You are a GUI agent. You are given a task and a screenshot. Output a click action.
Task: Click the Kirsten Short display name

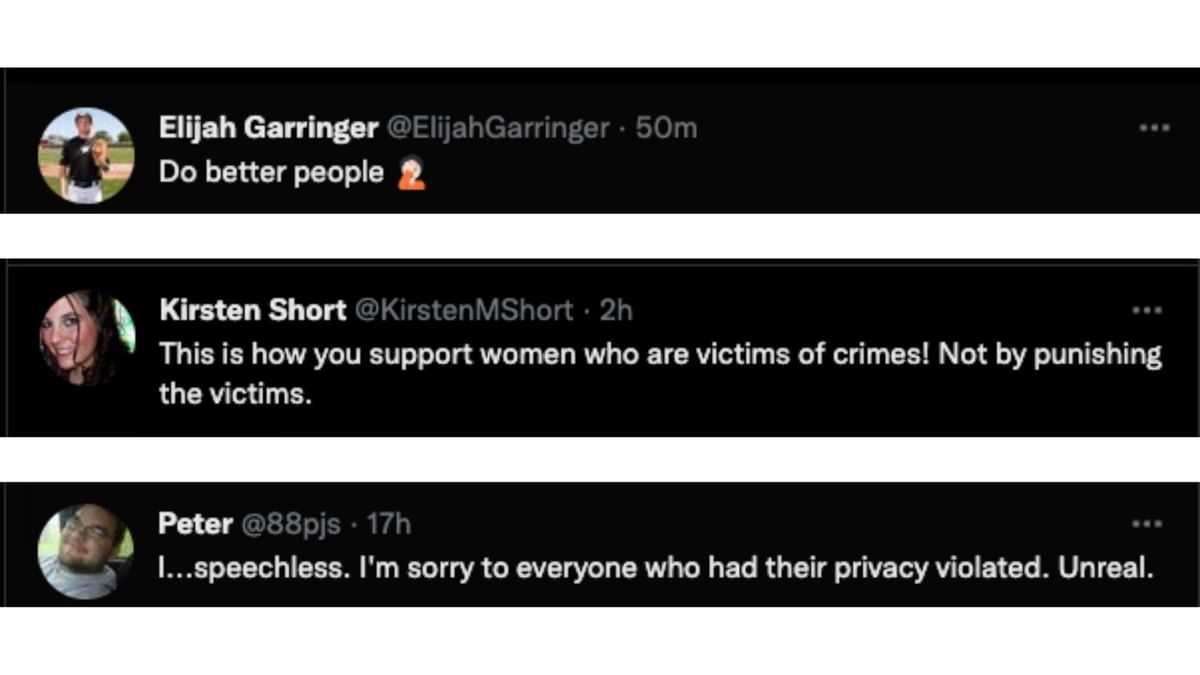(252, 310)
